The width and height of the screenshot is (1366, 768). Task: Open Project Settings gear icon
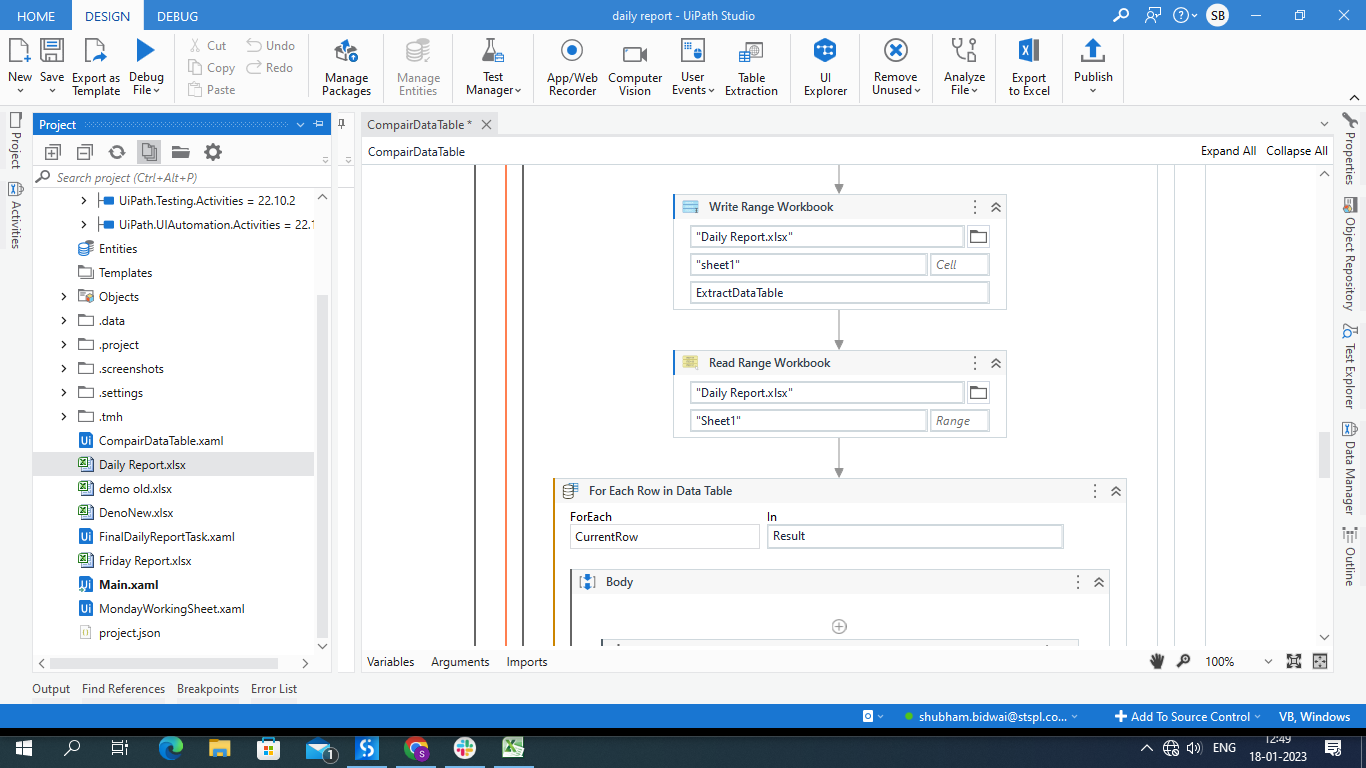pos(213,152)
